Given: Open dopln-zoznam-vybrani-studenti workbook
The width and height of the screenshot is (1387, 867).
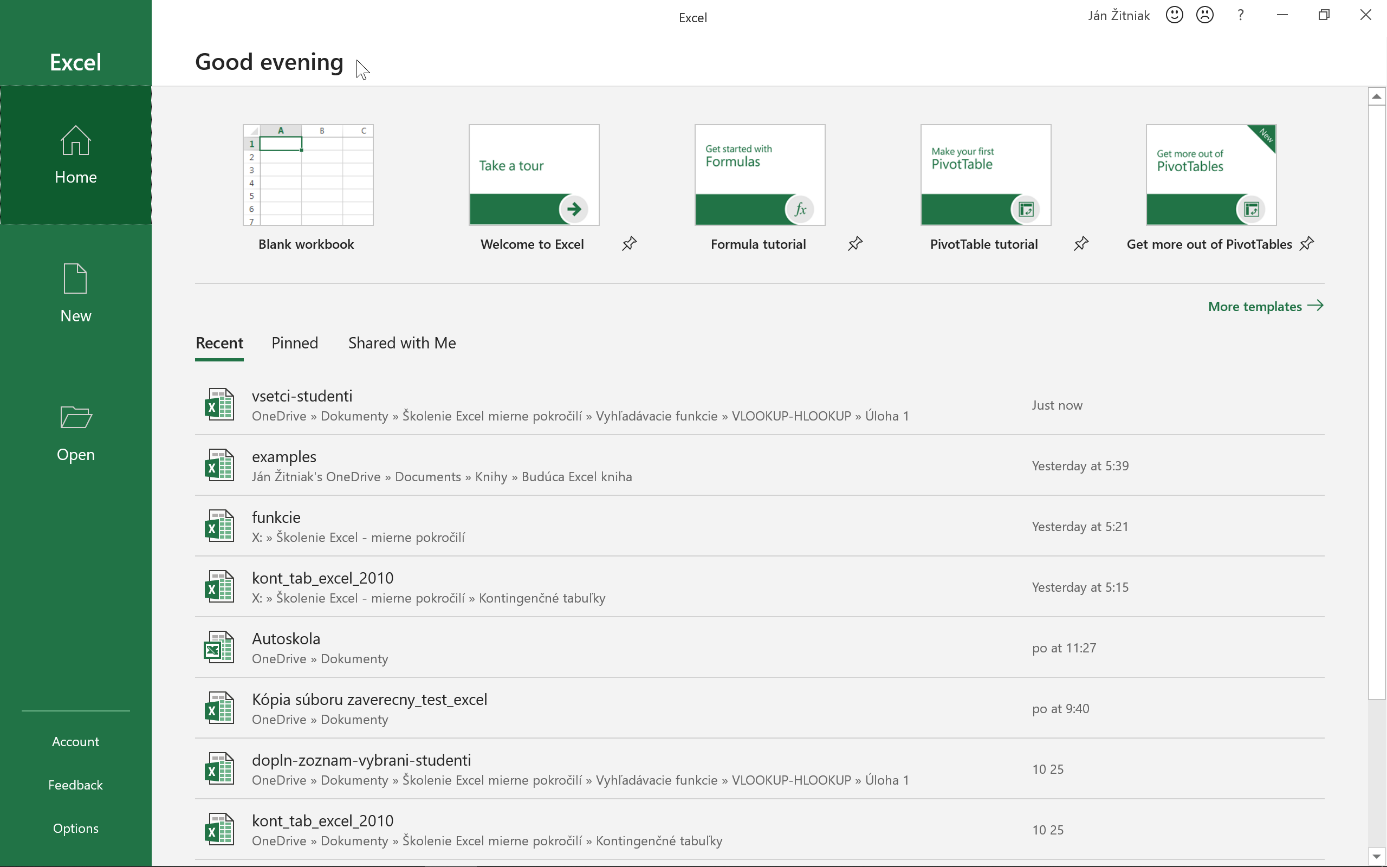Looking at the screenshot, I should pyautogui.click(x=760, y=769).
